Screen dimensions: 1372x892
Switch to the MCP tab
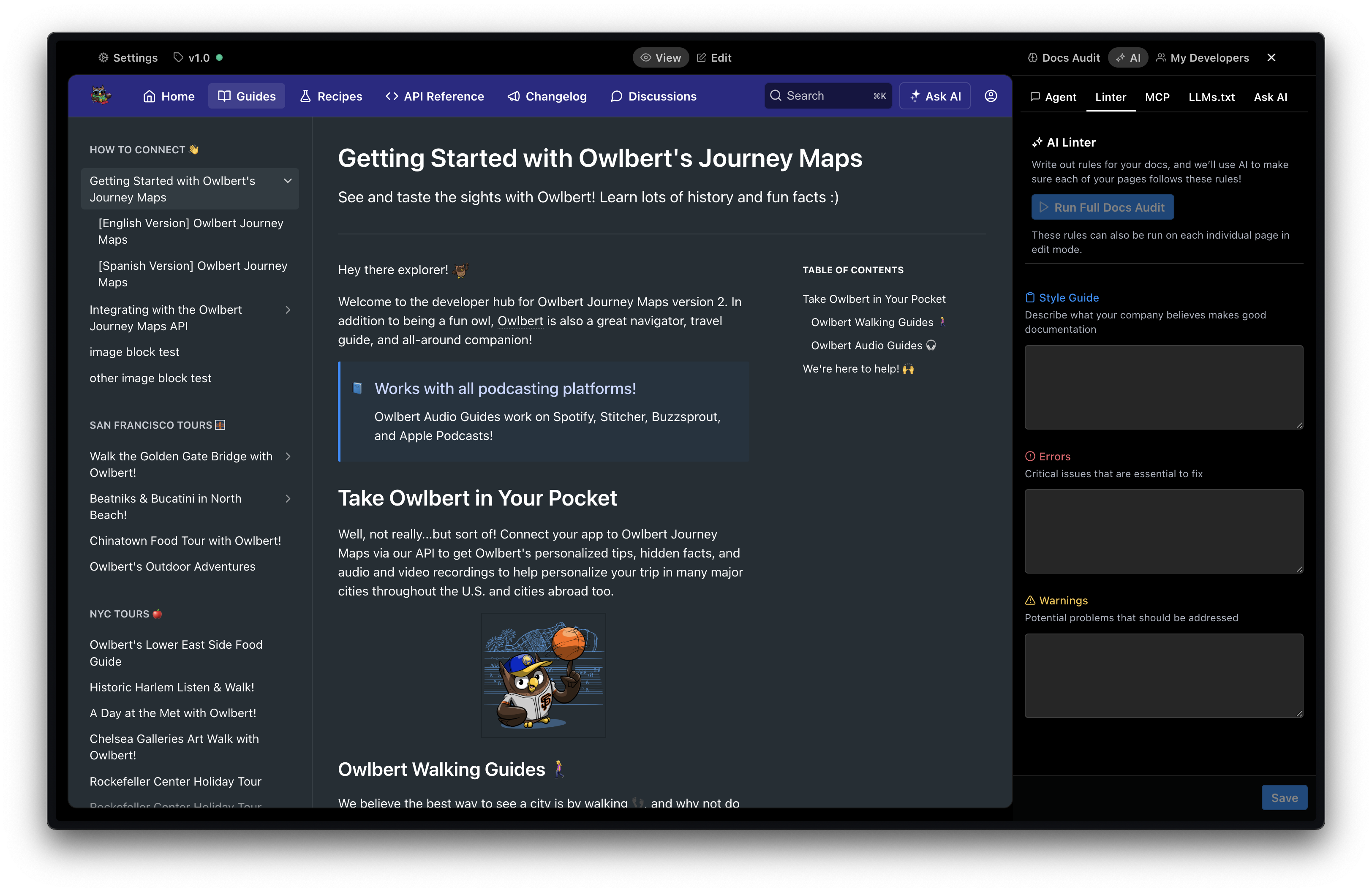(1157, 97)
